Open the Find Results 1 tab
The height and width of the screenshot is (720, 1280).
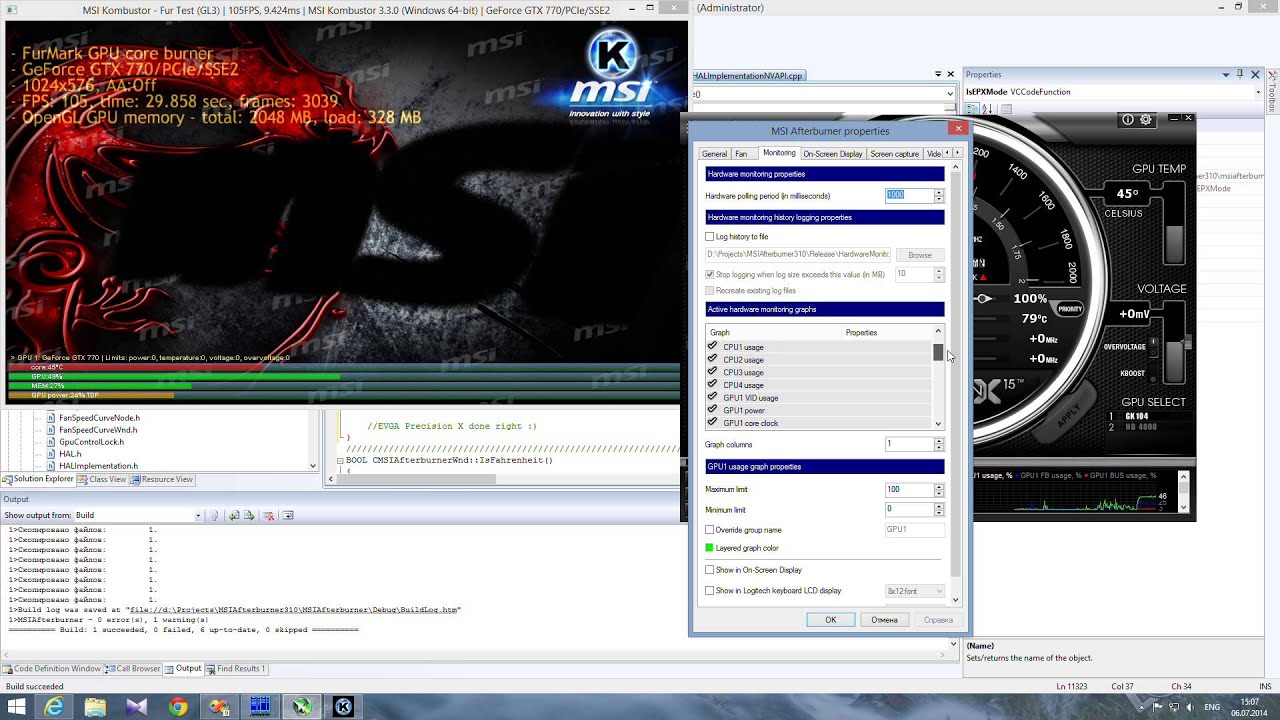(x=236, y=669)
